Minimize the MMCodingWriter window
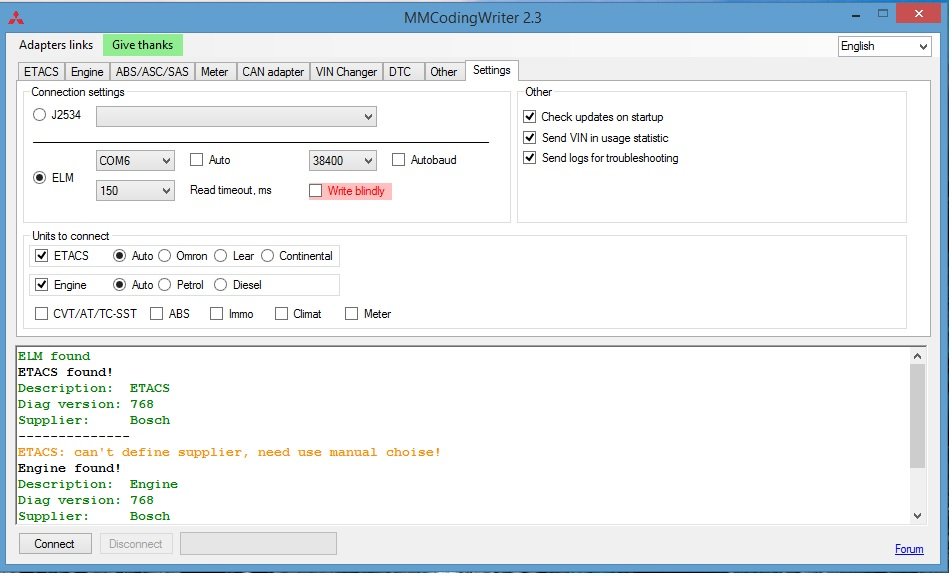The height and width of the screenshot is (576, 952). coord(856,15)
